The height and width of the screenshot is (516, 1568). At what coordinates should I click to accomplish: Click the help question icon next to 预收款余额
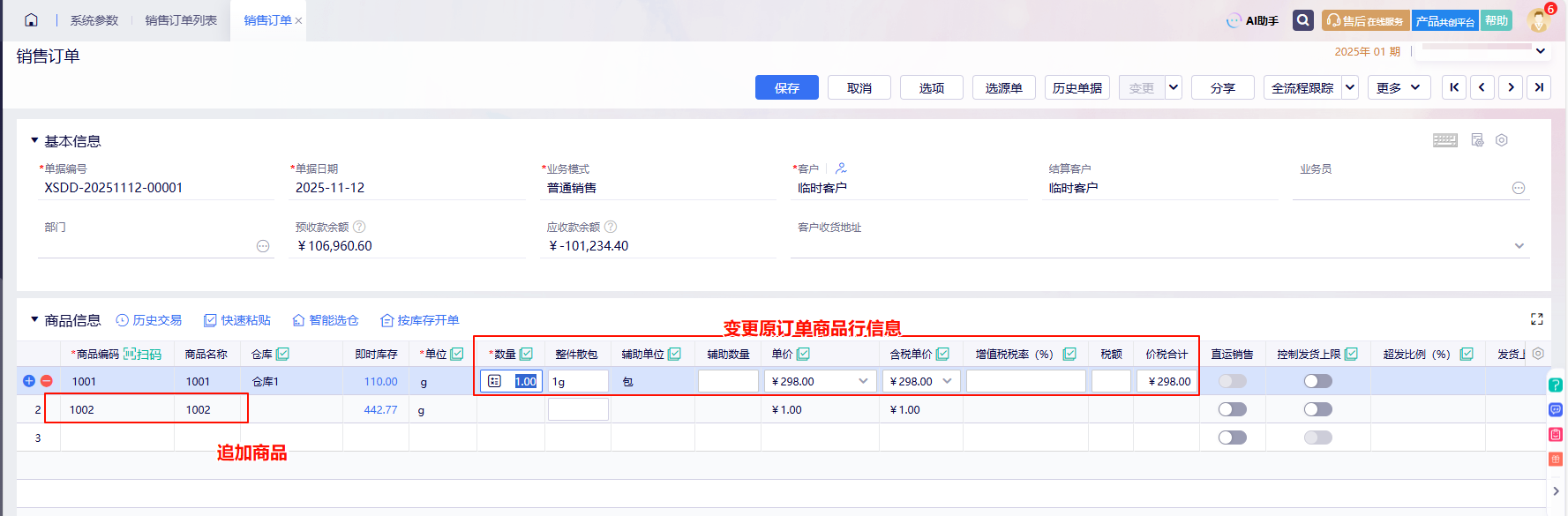[359, 227]
